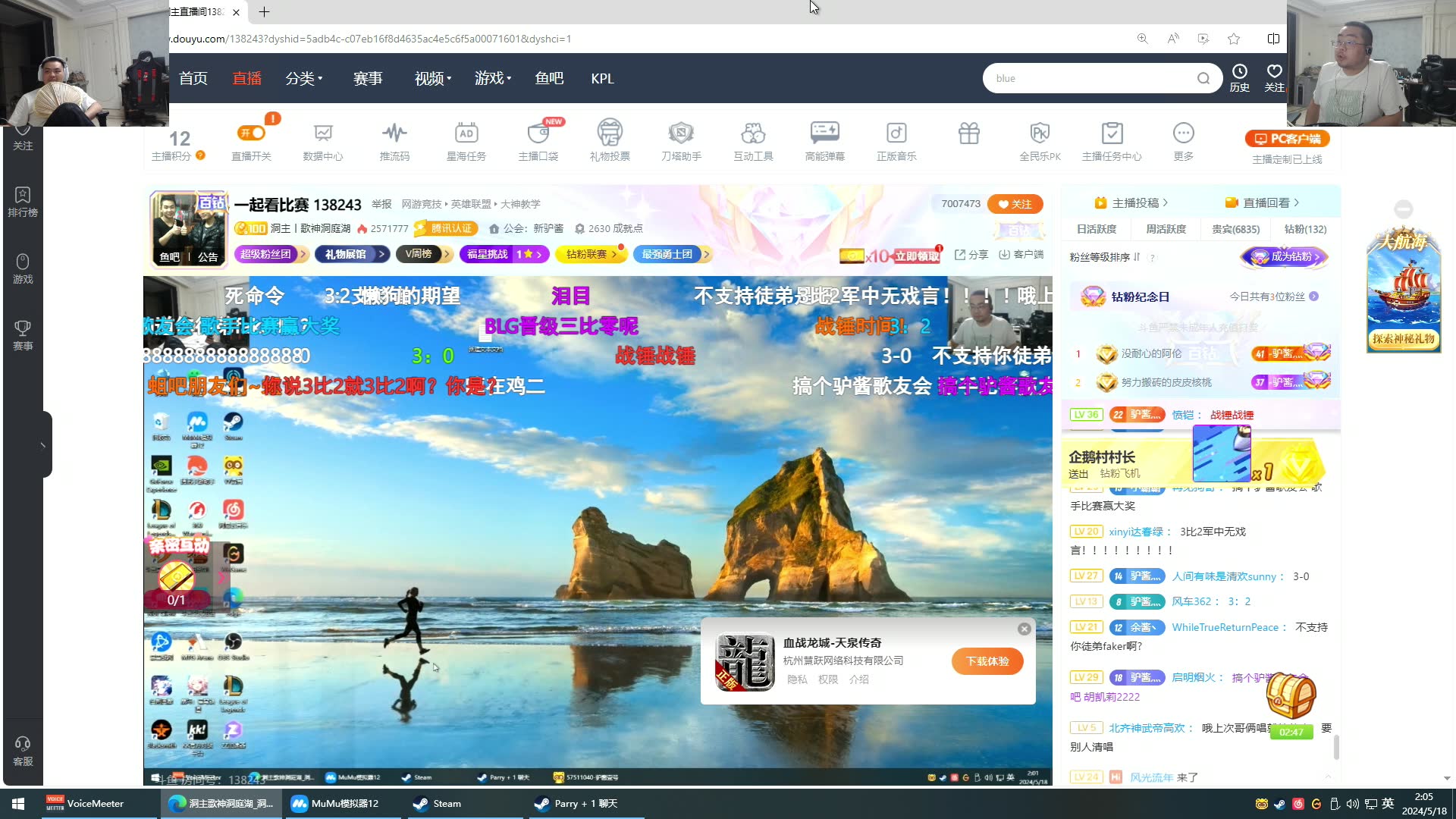Viewport: 1456px width, 819px height.
Task: Open 关注 heart icon in header
Action: point(1274,78)
